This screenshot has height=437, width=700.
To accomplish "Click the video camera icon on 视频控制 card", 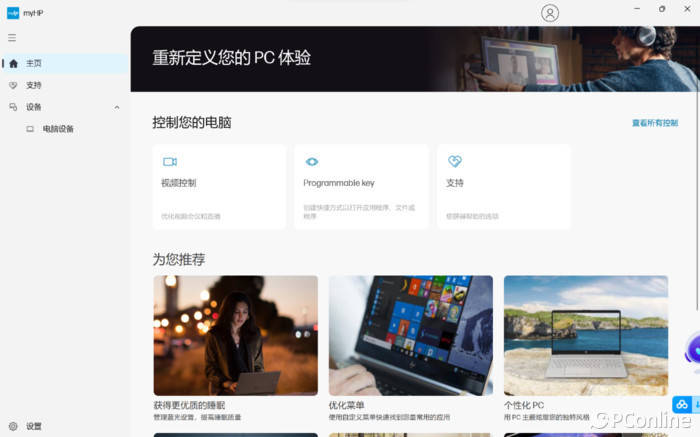I will [170, 161].
